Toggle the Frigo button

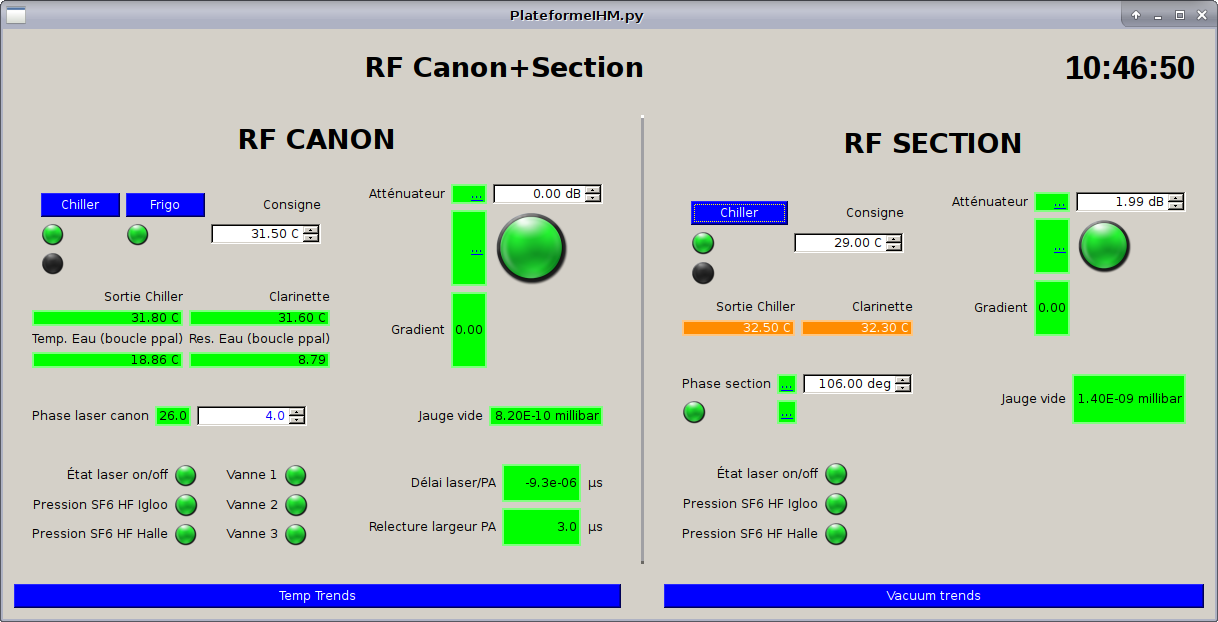165,205
